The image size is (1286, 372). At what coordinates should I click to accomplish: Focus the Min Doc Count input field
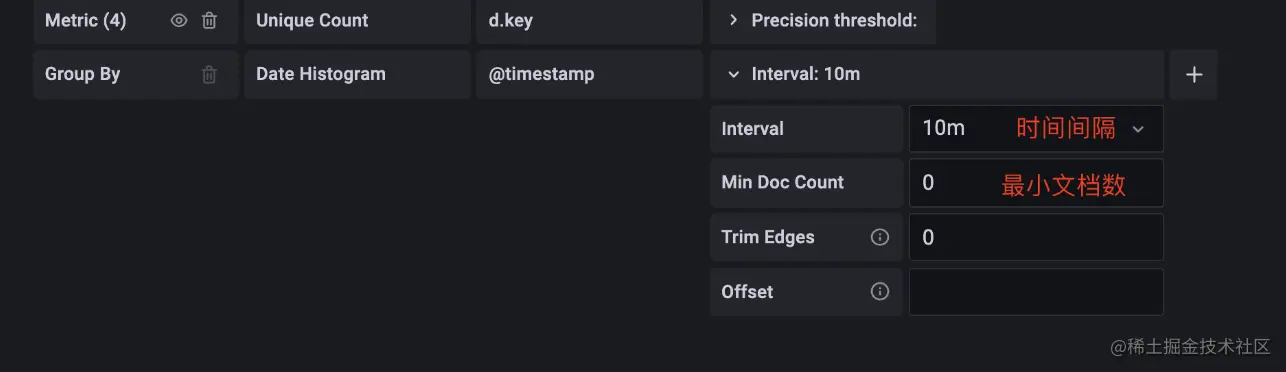click(x=1036, y=183)
